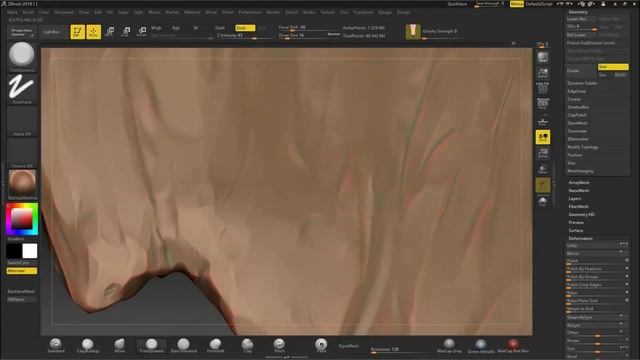This screenshot has width=640, height=360.
Task: Select the Pinch brush
Action: pos(279,345)
